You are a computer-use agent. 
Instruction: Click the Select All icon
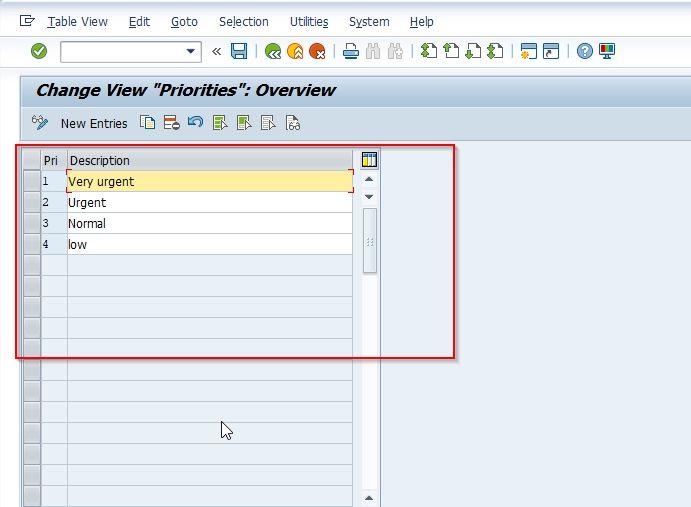[x=219, y=123]
